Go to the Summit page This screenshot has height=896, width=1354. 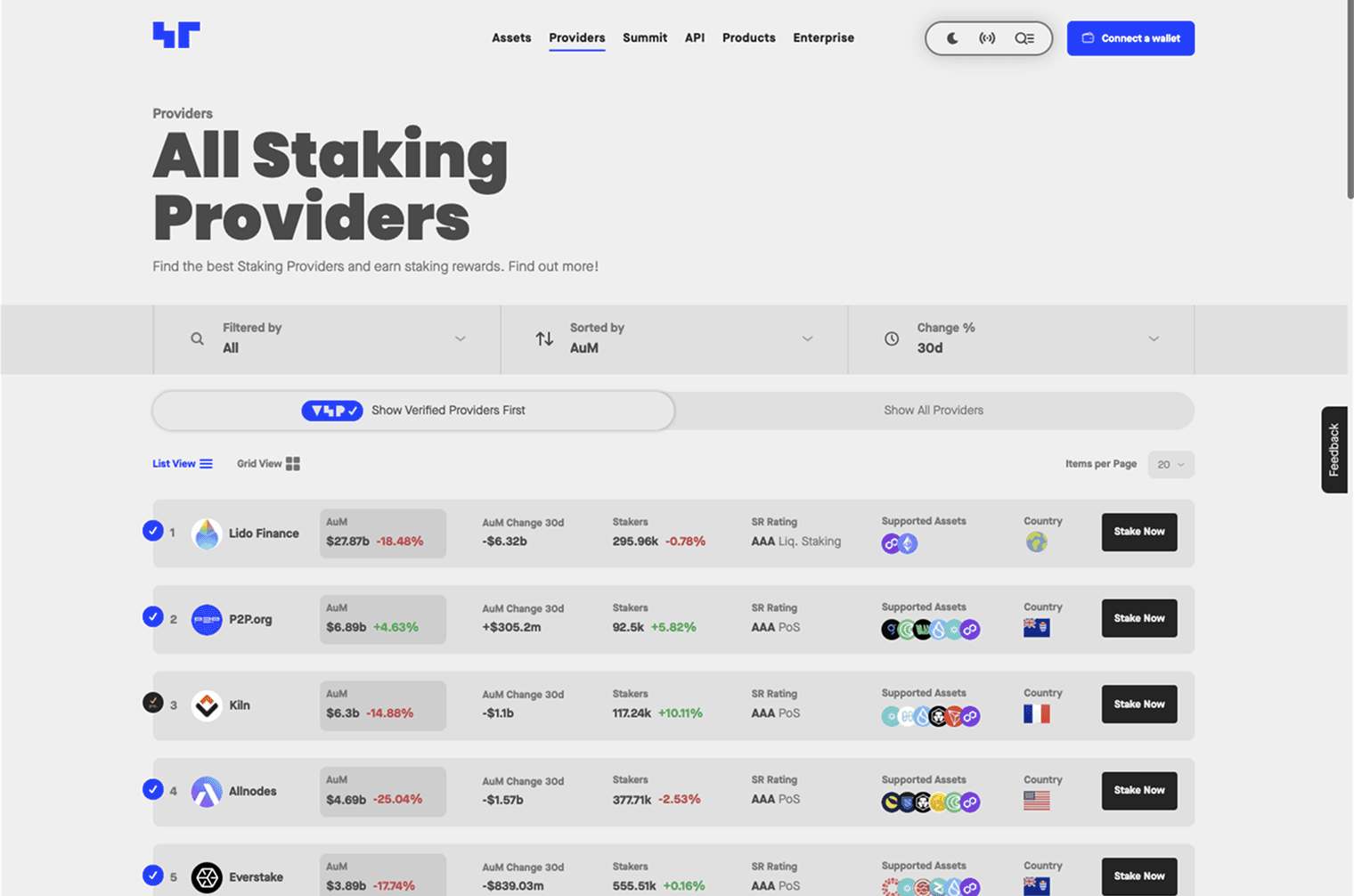click(x=645, y=37)
